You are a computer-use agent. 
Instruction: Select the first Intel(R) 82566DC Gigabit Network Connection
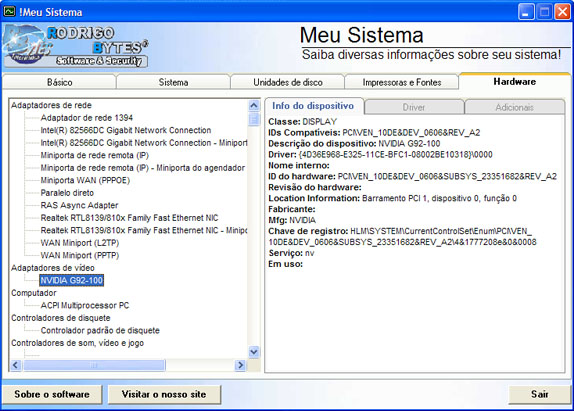coord(126,130)
